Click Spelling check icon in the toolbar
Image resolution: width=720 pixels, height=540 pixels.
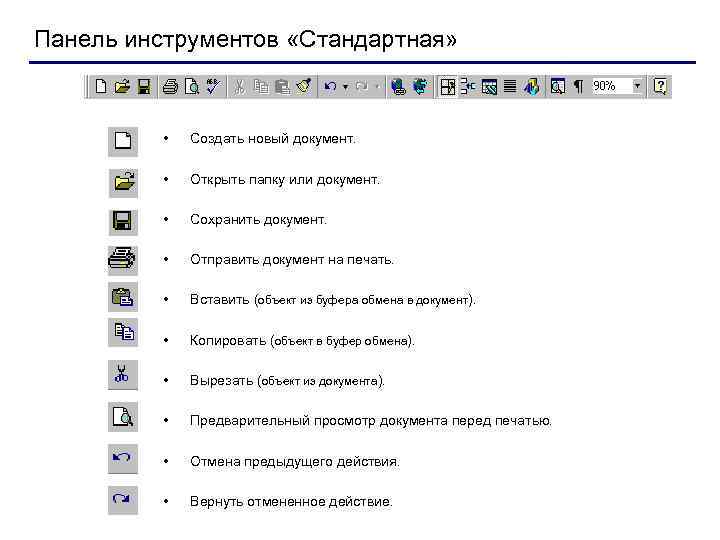point(213,86)
